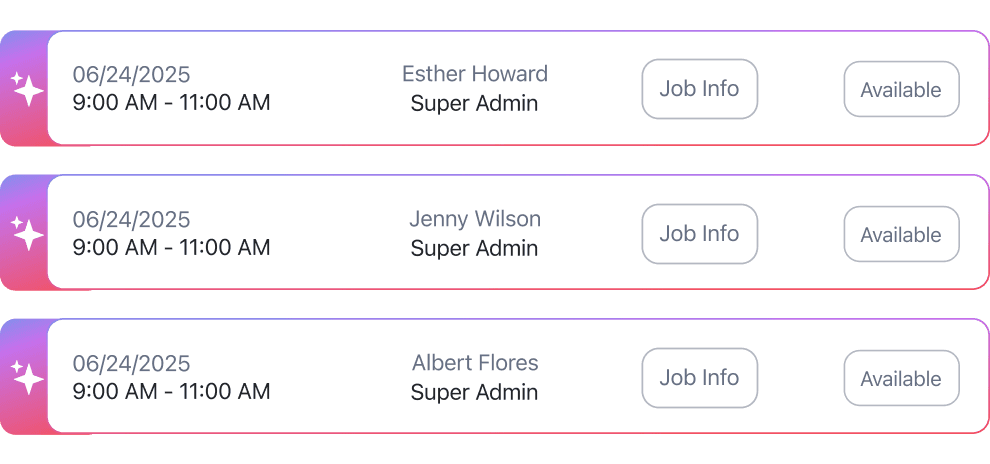Click the sparkle icon on Albert Flores's card
The image size is (990, 464).
tap(26, 377)
